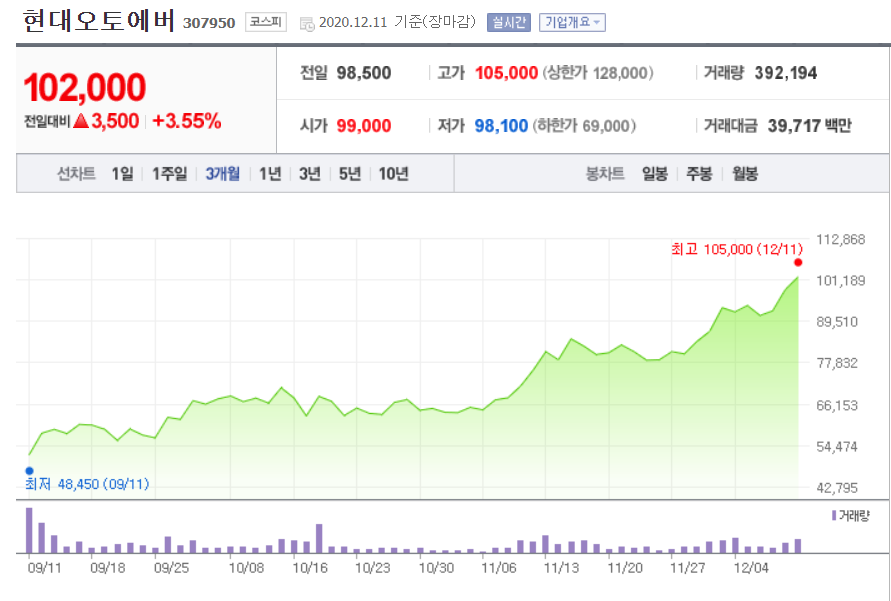Click the +3.55% change rate

click(186, 121)
